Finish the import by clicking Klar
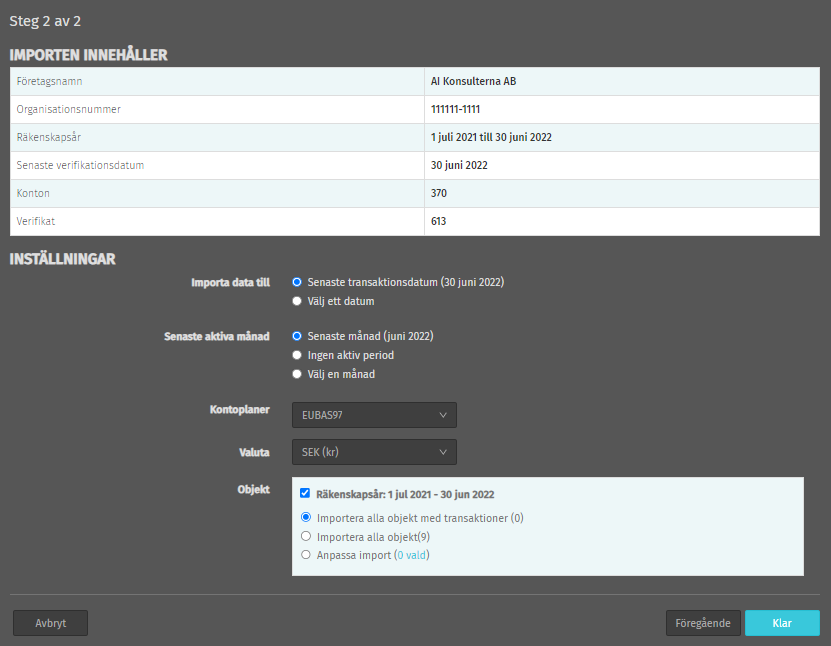Image resolution: width=831 pixels, height=646 pixels. 782,623
